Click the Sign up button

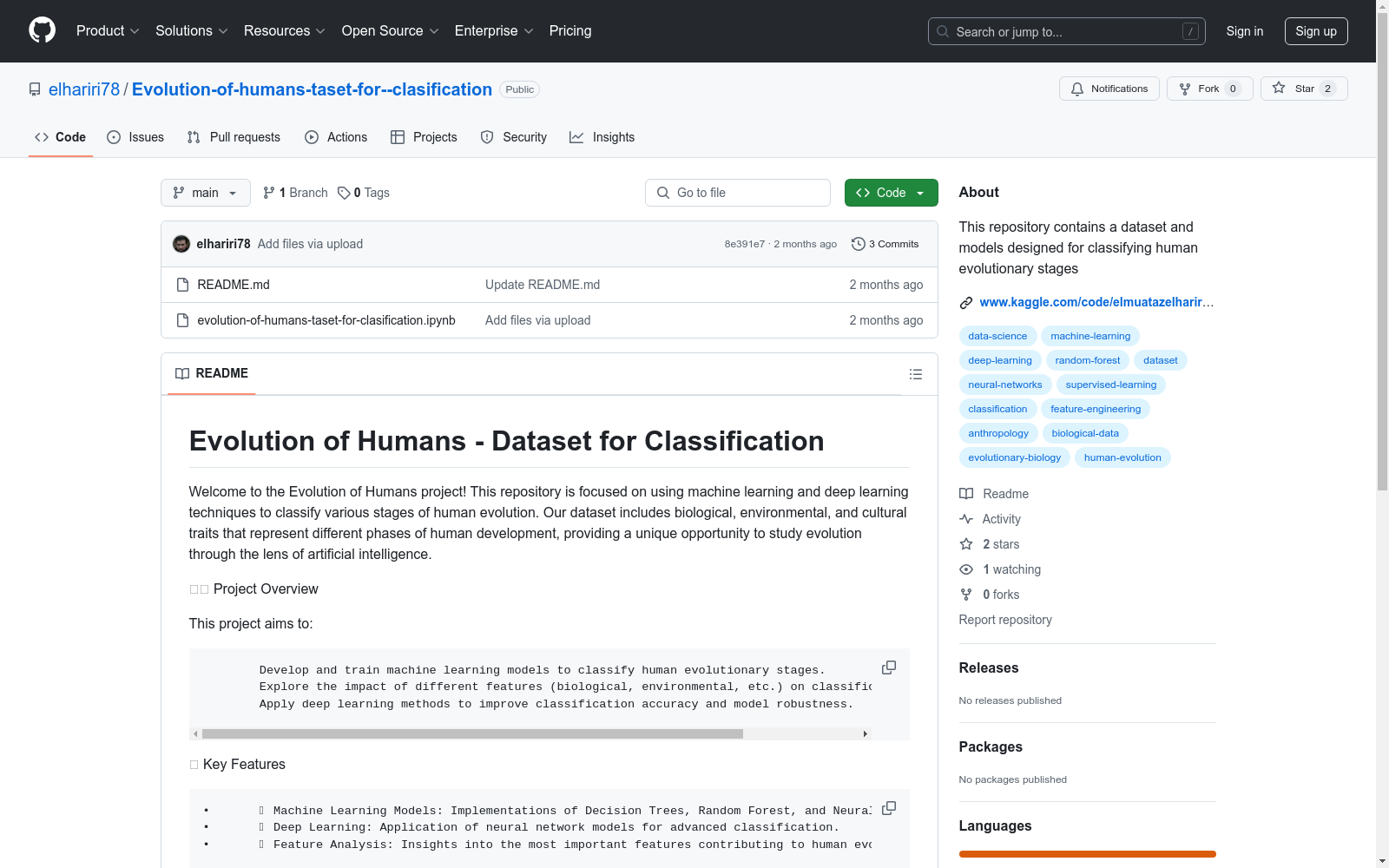point(1316,31)
